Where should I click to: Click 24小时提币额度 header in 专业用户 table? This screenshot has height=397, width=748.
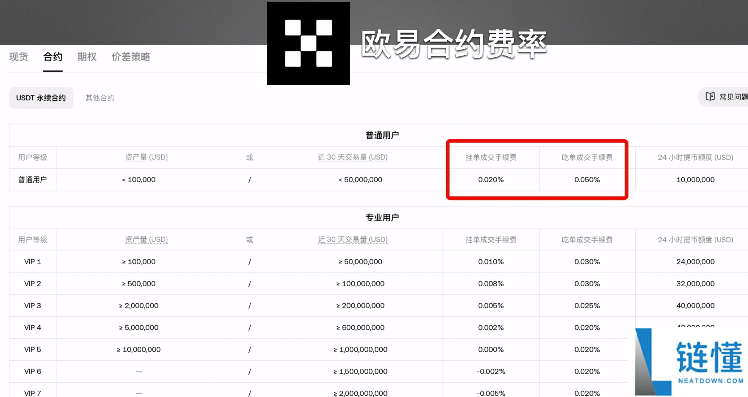point(696,240)
